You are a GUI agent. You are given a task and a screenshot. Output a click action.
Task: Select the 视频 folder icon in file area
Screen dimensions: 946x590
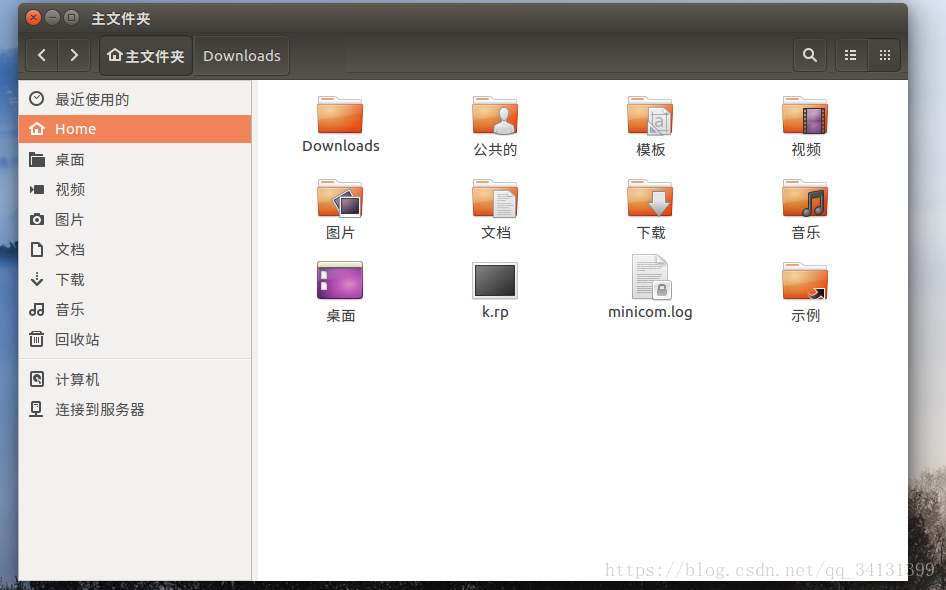pyautogui.click(x=805, y=115)
